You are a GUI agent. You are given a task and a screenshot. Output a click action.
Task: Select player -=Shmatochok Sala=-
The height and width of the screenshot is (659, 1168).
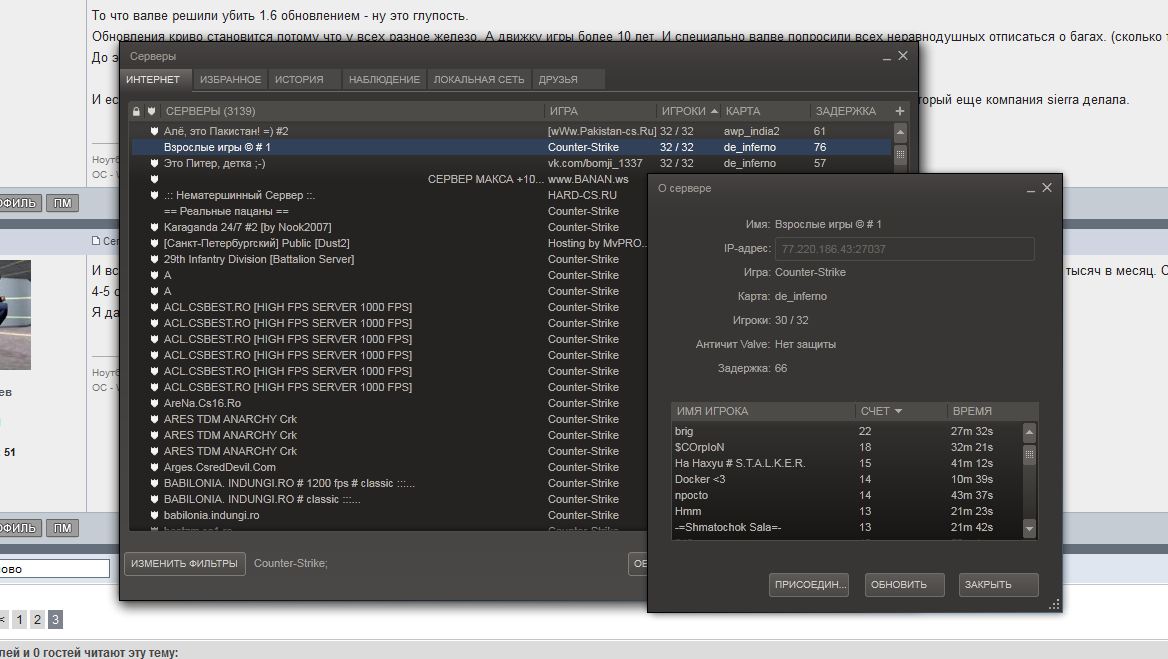click(x=728, y=527)
